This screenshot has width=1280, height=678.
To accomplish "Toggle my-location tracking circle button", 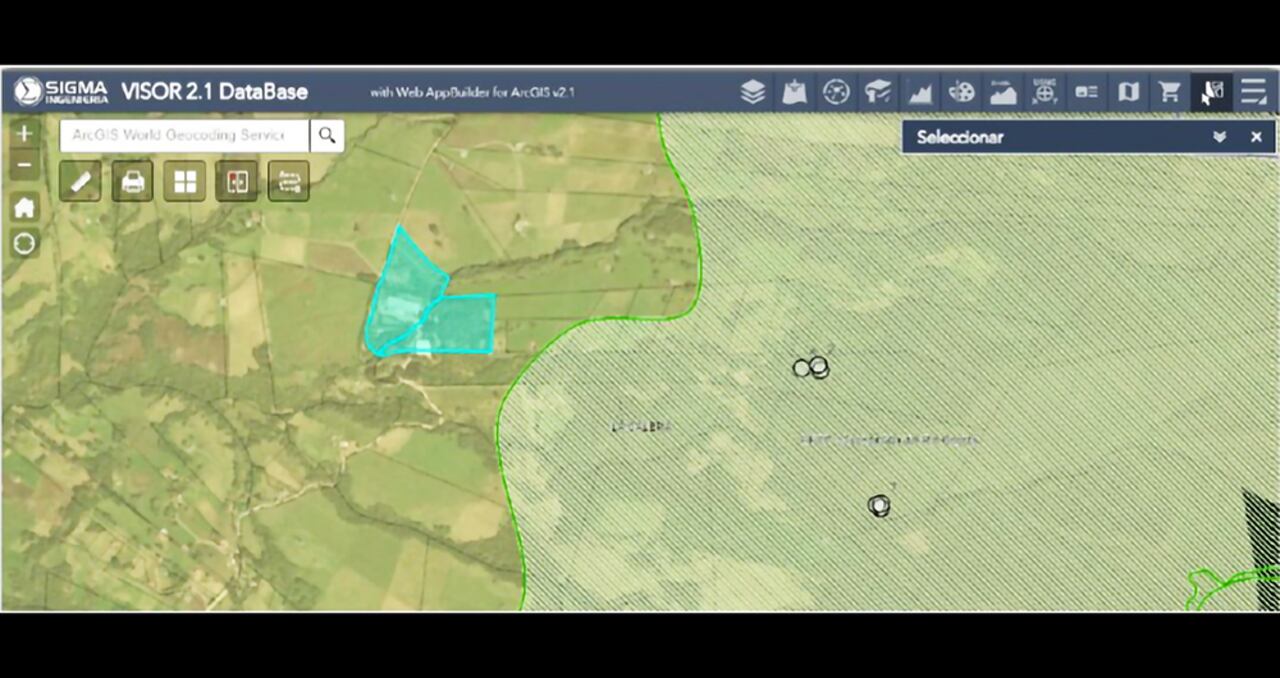I will (x=24, y=243).
